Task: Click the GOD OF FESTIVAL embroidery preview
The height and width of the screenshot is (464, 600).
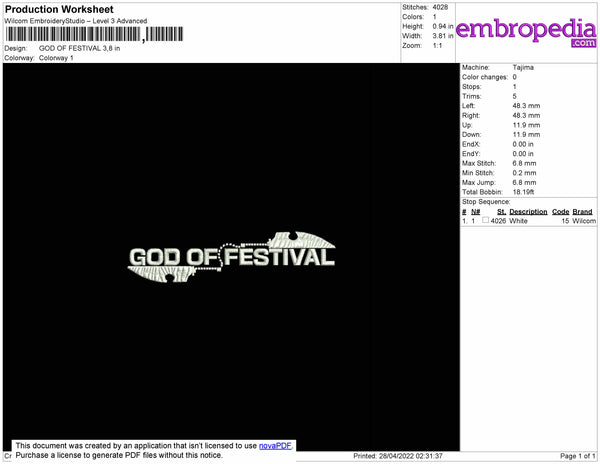Action: click(x=232, y=257)
